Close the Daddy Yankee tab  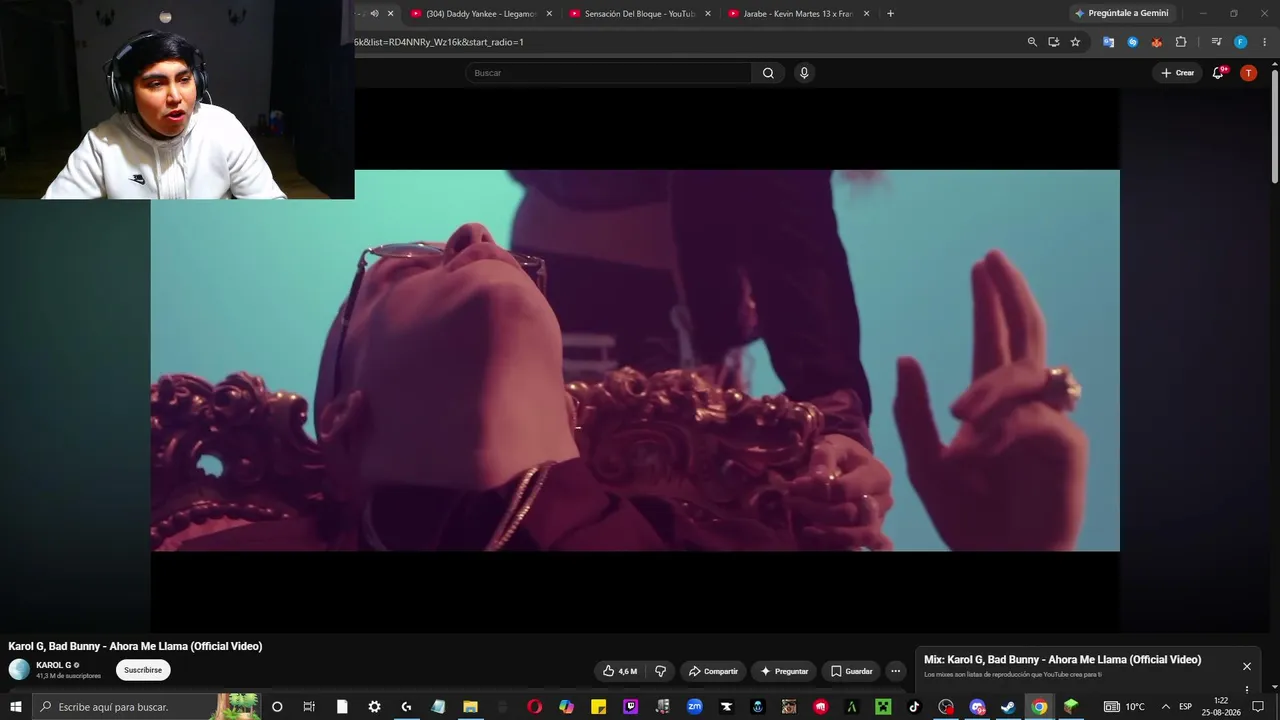549,14
